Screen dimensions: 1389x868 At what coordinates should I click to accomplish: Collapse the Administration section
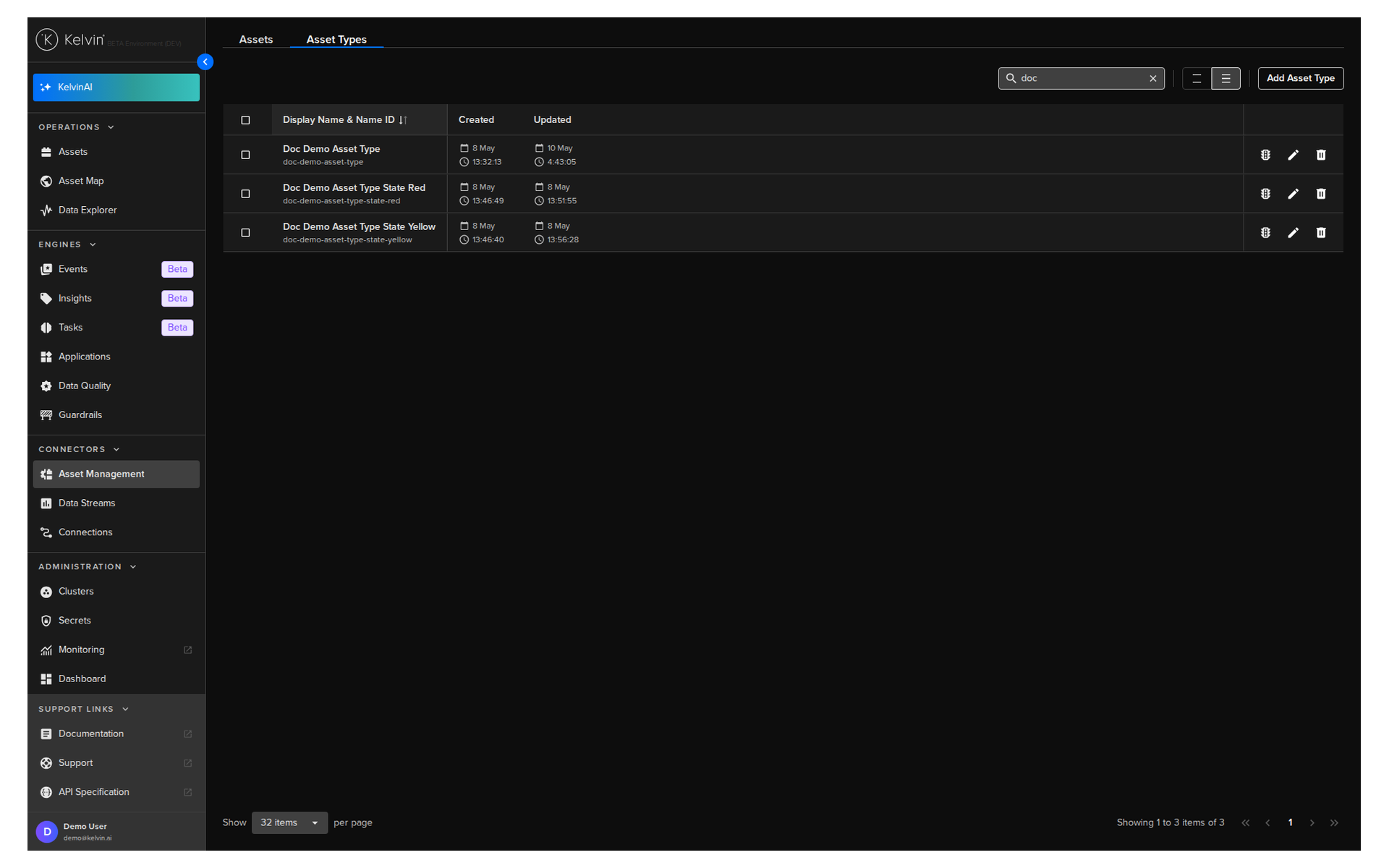[x=88, y=566]
